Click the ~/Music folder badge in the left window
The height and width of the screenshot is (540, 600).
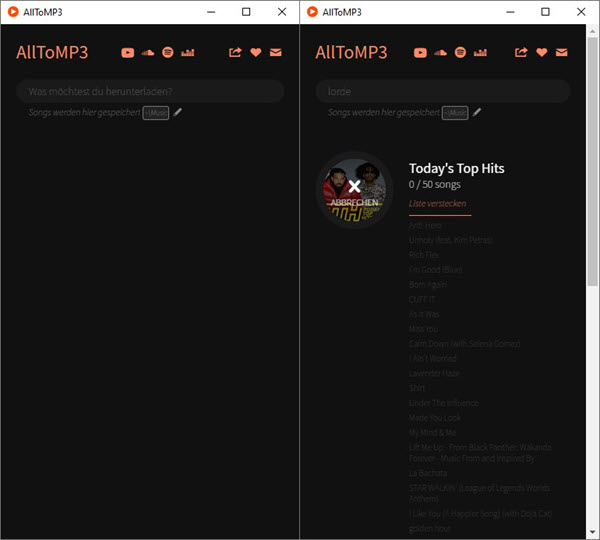point(156,113)
